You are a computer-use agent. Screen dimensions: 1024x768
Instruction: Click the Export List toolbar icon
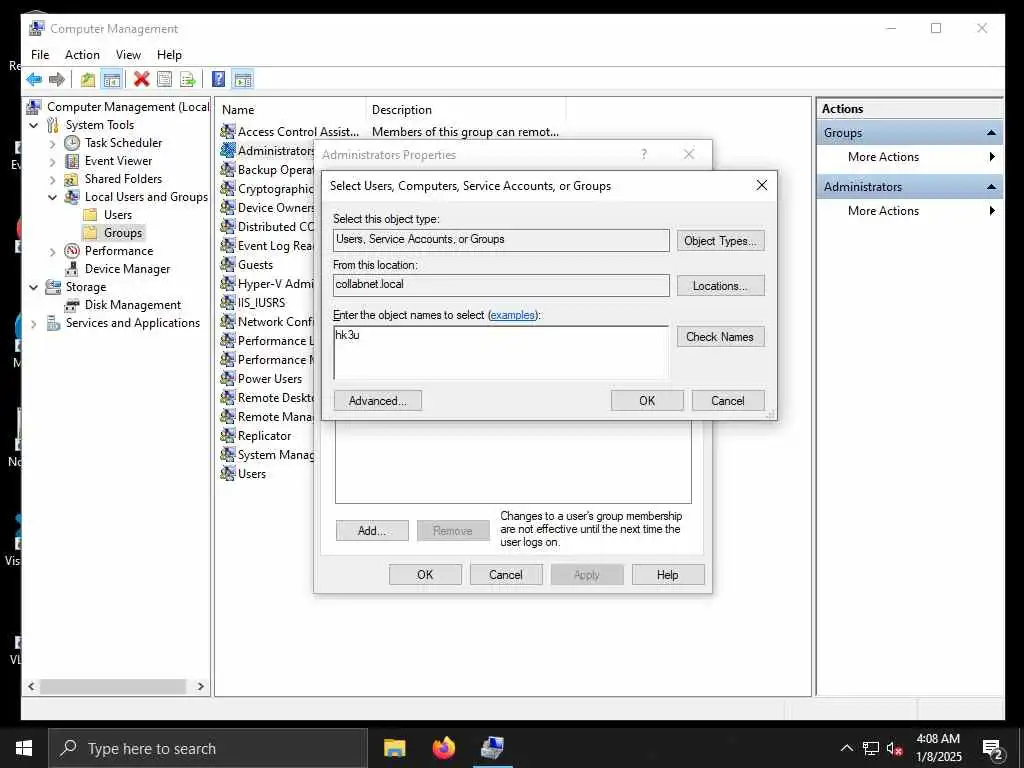click(x=188, y=80)
